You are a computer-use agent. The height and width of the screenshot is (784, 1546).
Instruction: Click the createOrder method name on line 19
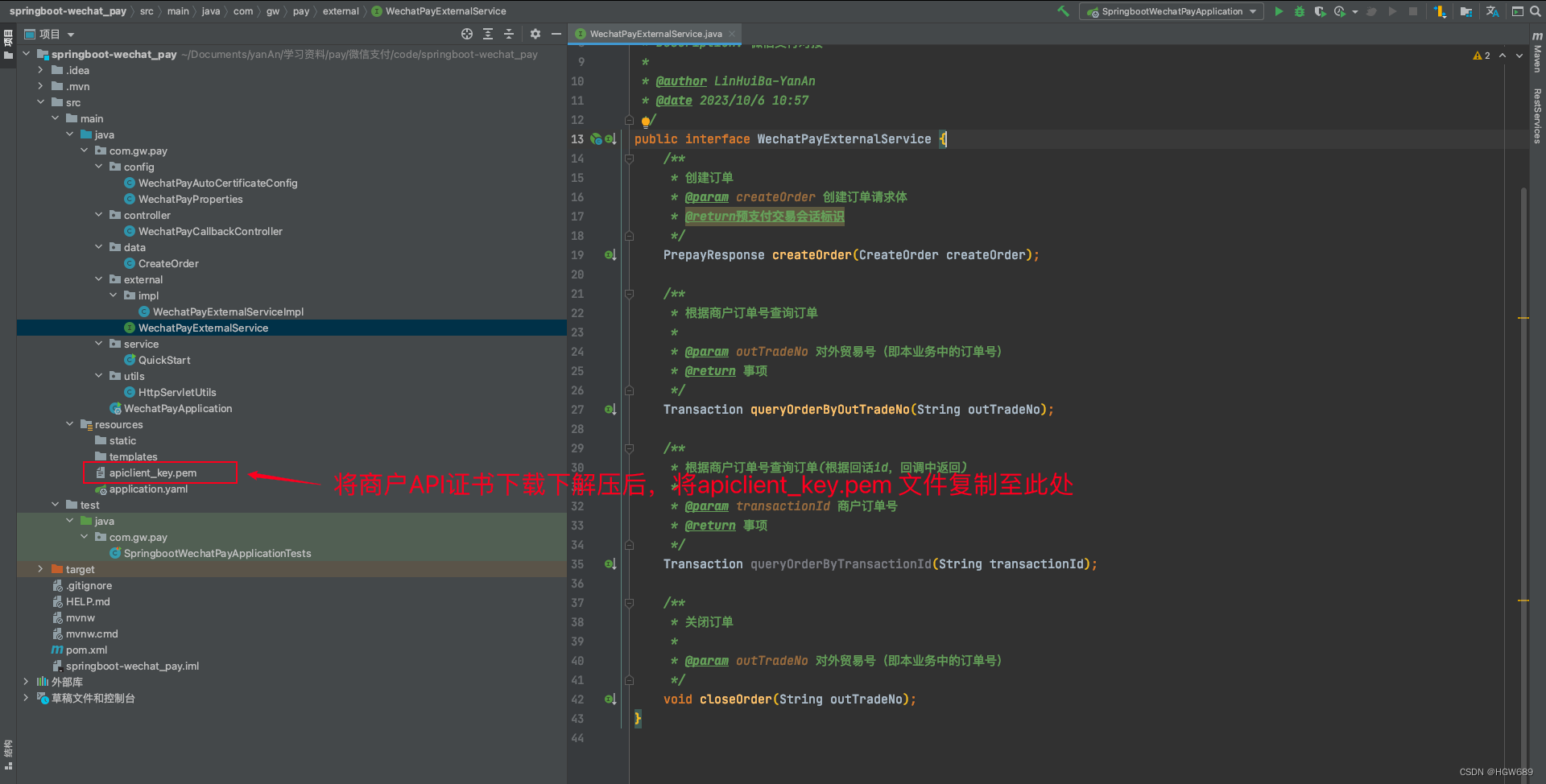point(812,255)
